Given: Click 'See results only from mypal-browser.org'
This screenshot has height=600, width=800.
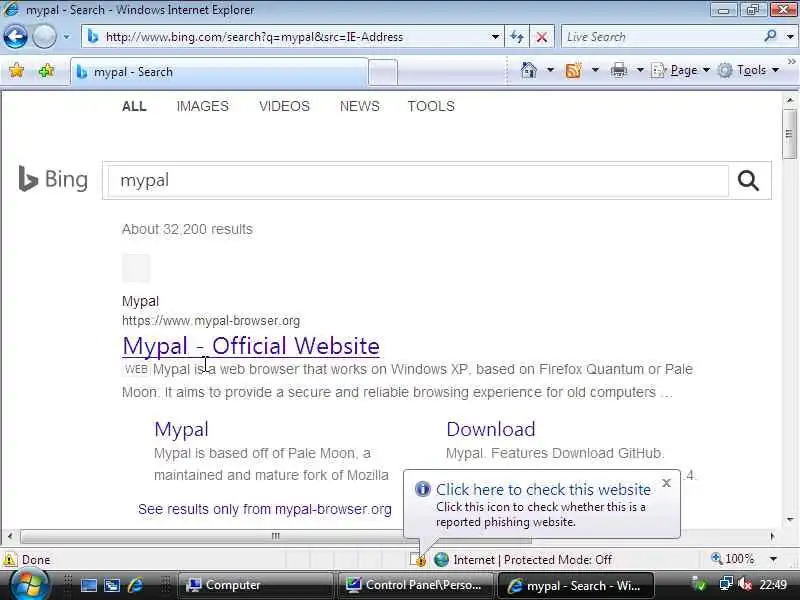Looking at the screenshot, I should point(265,509).
